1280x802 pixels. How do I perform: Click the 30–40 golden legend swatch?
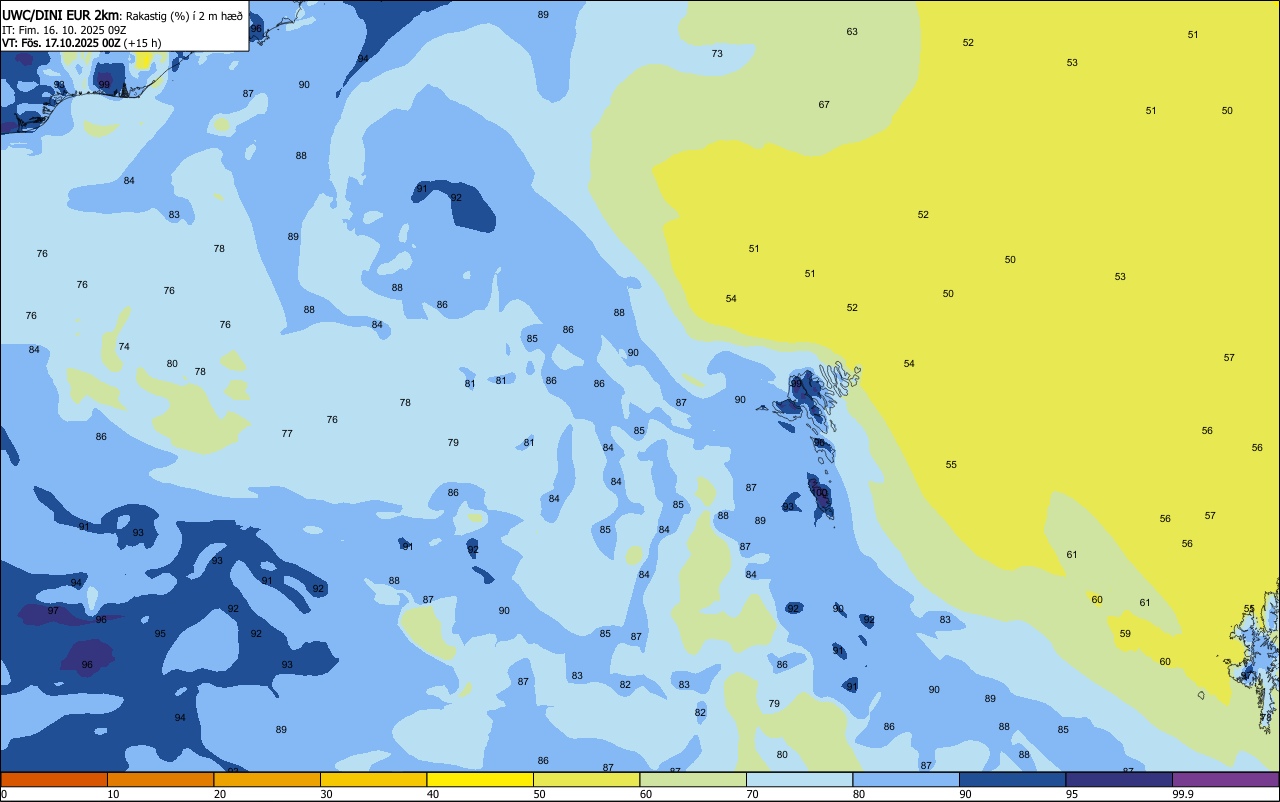[373, 779]
